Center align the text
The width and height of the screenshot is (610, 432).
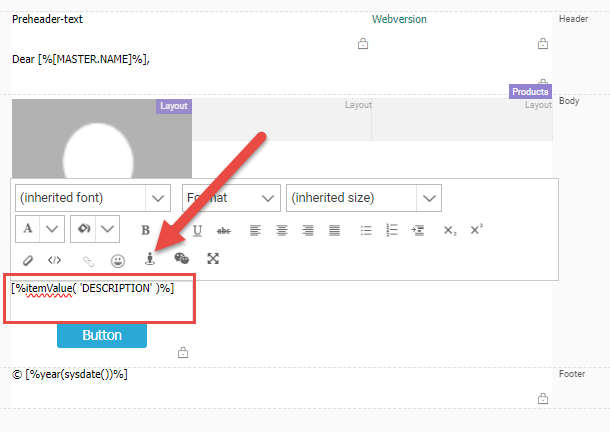[282, 230]
